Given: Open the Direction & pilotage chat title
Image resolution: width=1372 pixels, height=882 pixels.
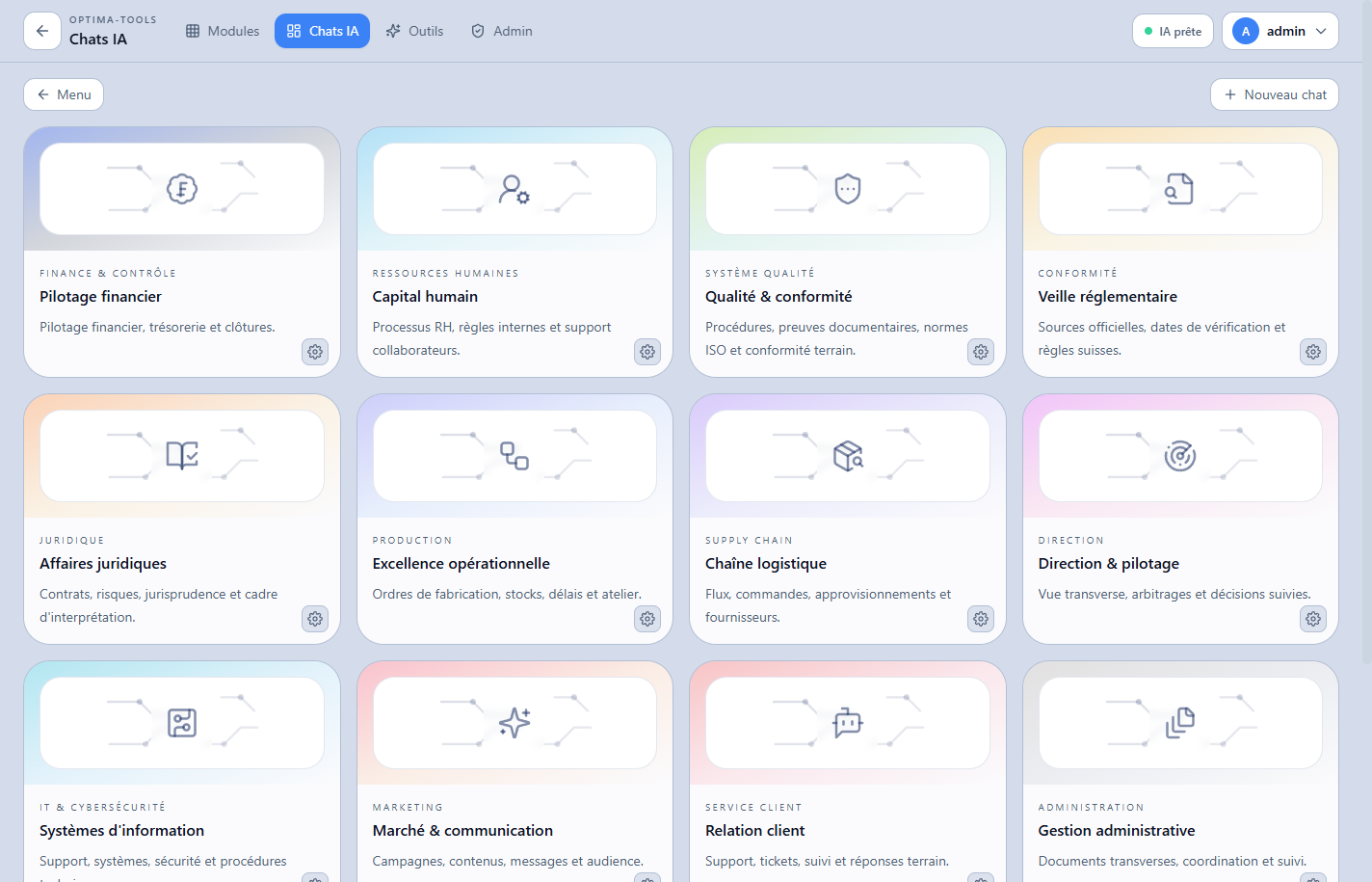Looking at the screenshot, I should point(1109,564).
